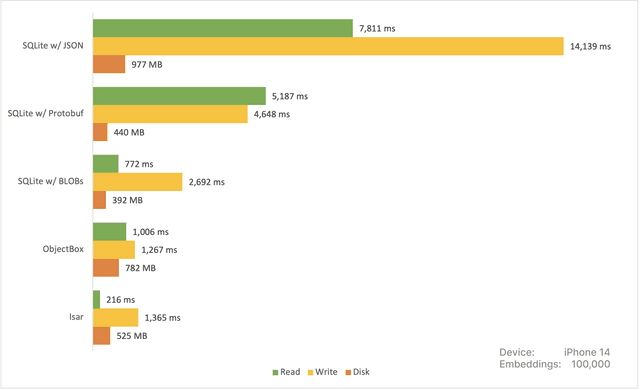Select the Device iPhone 14 annotation
The height and width of the screenshot is (390, 640).
[555, 352]
